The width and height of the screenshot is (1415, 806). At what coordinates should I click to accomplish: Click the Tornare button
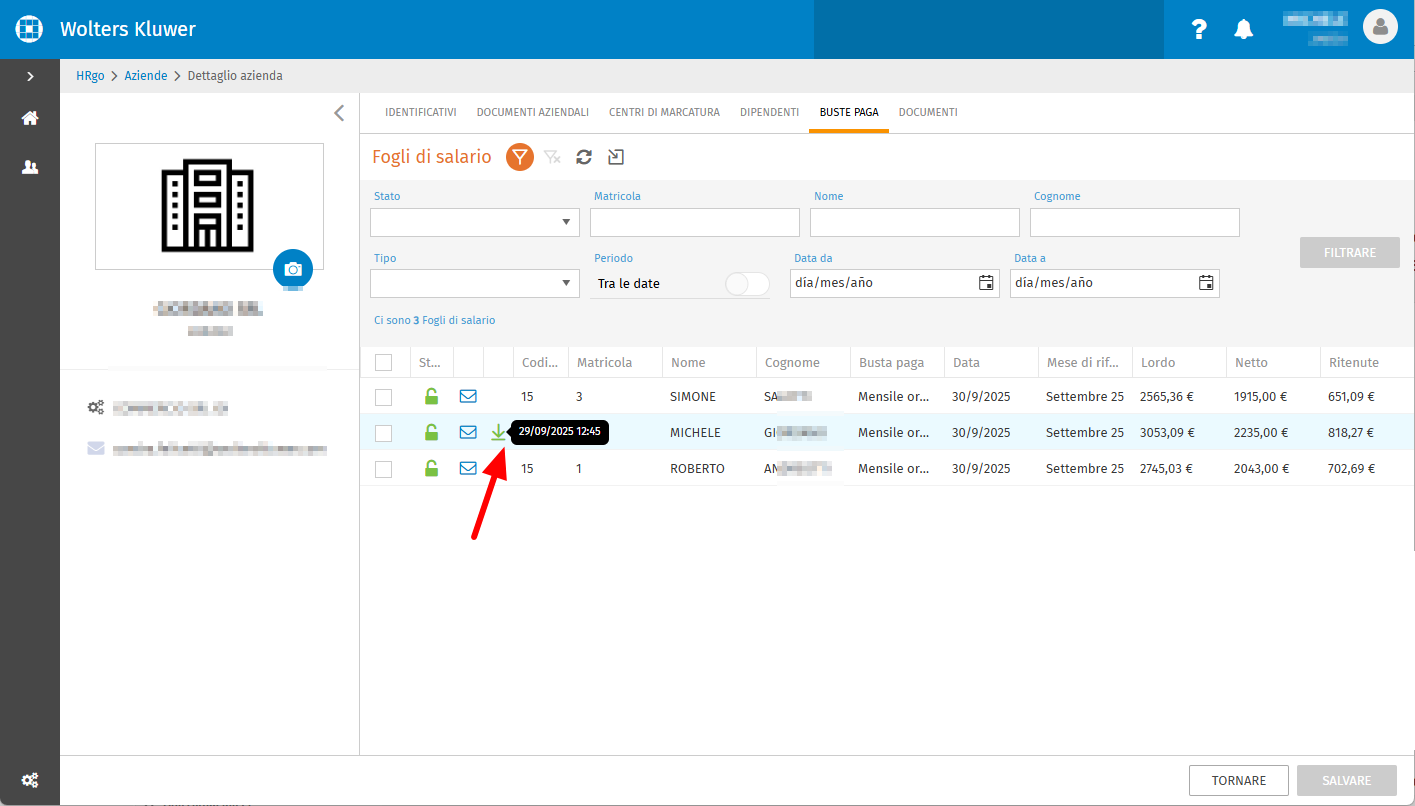[1239, 781]
